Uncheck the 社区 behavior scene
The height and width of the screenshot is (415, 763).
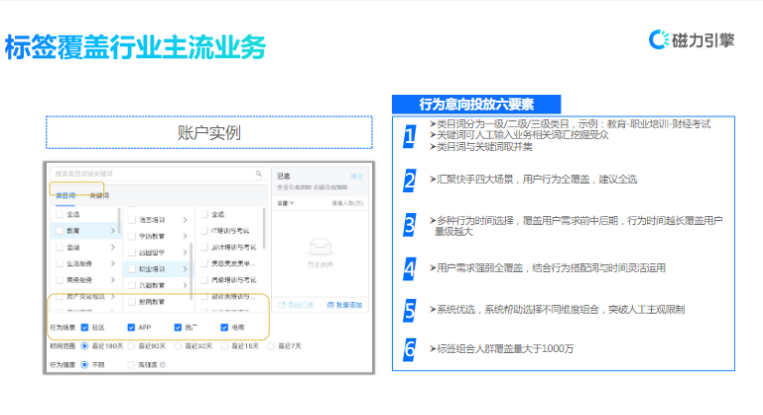coord(85,327)
